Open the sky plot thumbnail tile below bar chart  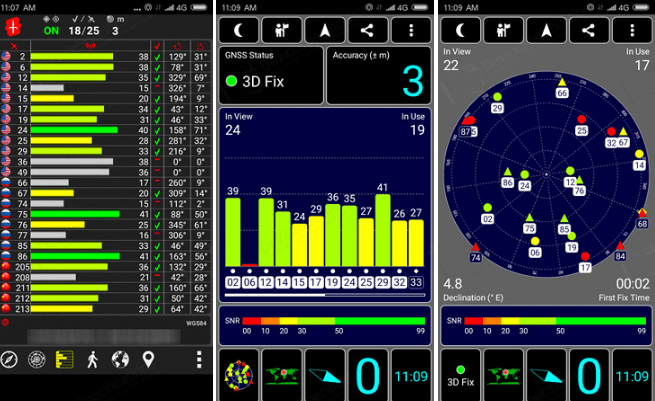coord(240,374)
